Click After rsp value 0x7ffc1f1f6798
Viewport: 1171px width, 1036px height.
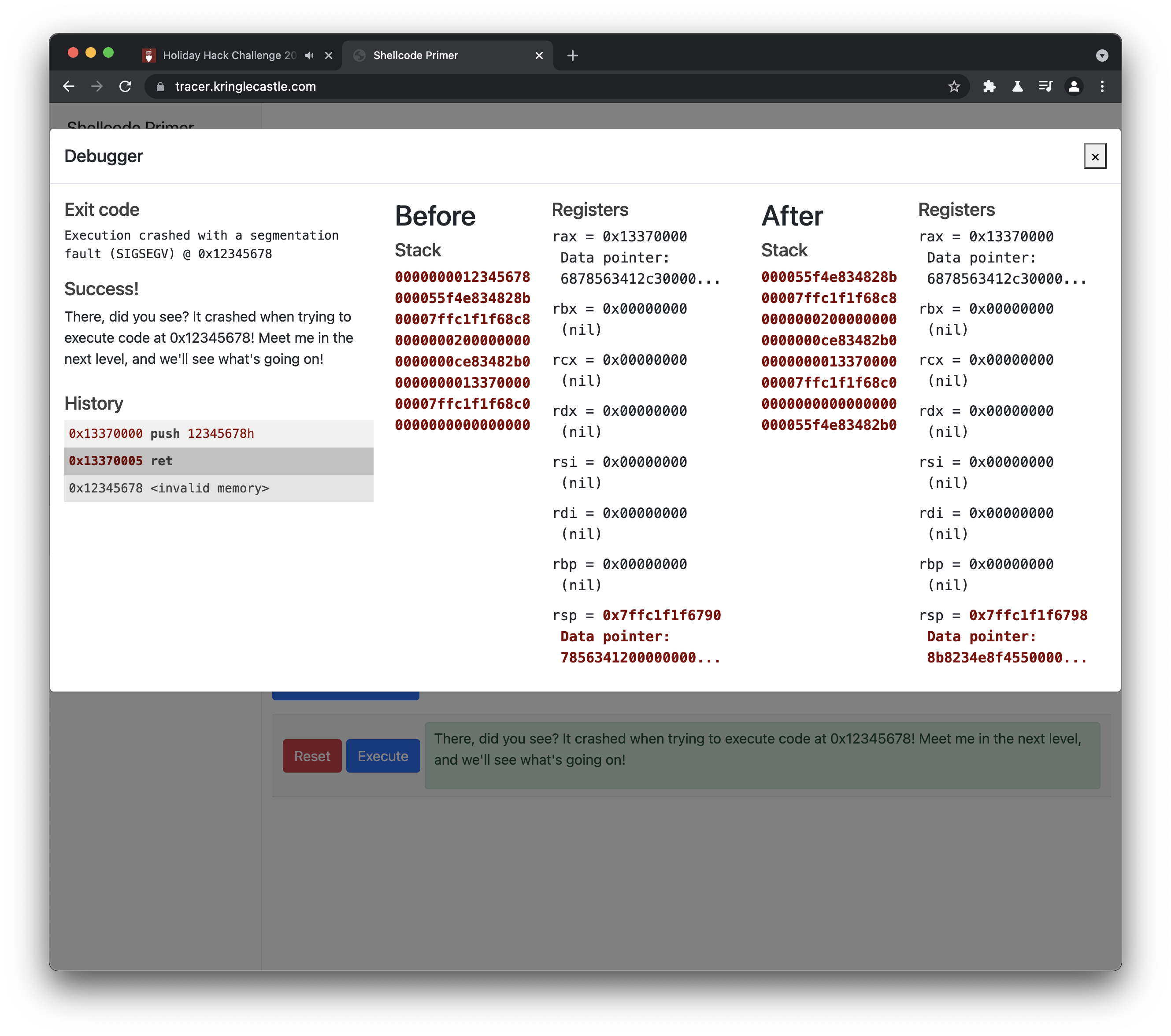[x=1028, y=615]
